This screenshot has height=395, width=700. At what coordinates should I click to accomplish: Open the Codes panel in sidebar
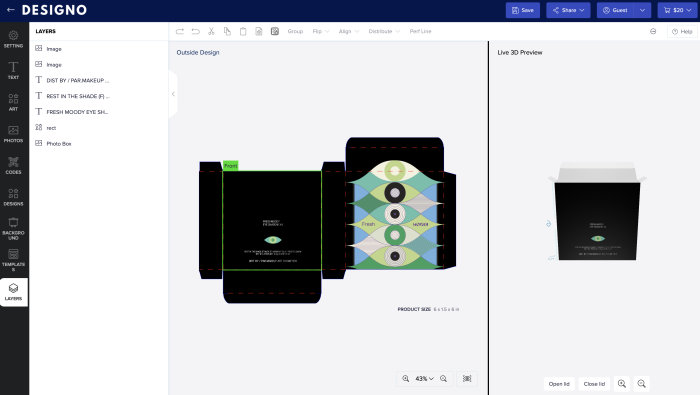click(x=13, y=166)
